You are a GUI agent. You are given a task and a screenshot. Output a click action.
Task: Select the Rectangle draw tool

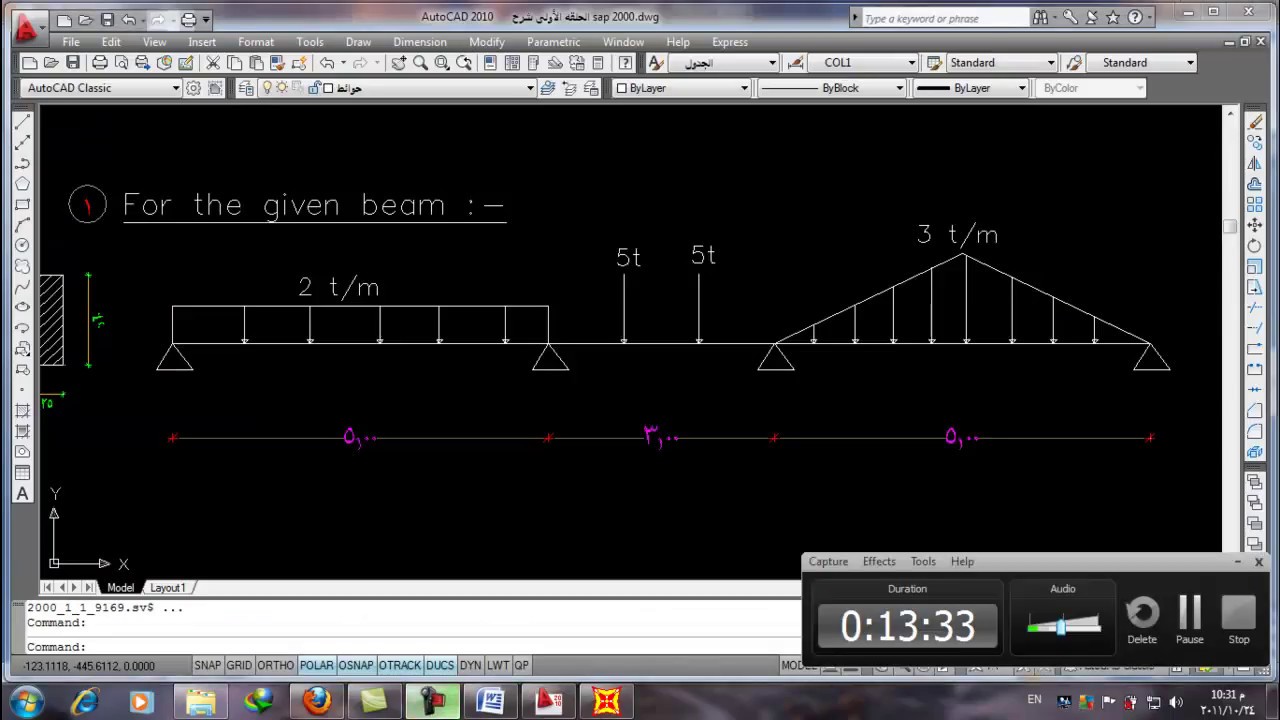[22, 204]
